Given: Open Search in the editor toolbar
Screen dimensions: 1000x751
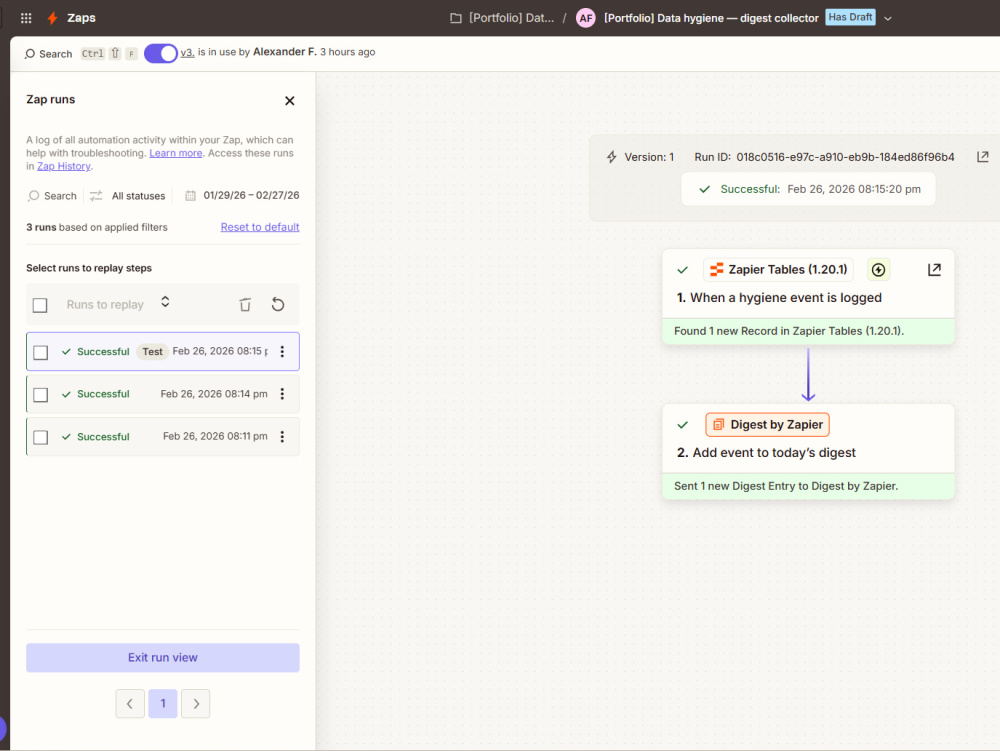Looking at the screenshot, I should 48,54.
